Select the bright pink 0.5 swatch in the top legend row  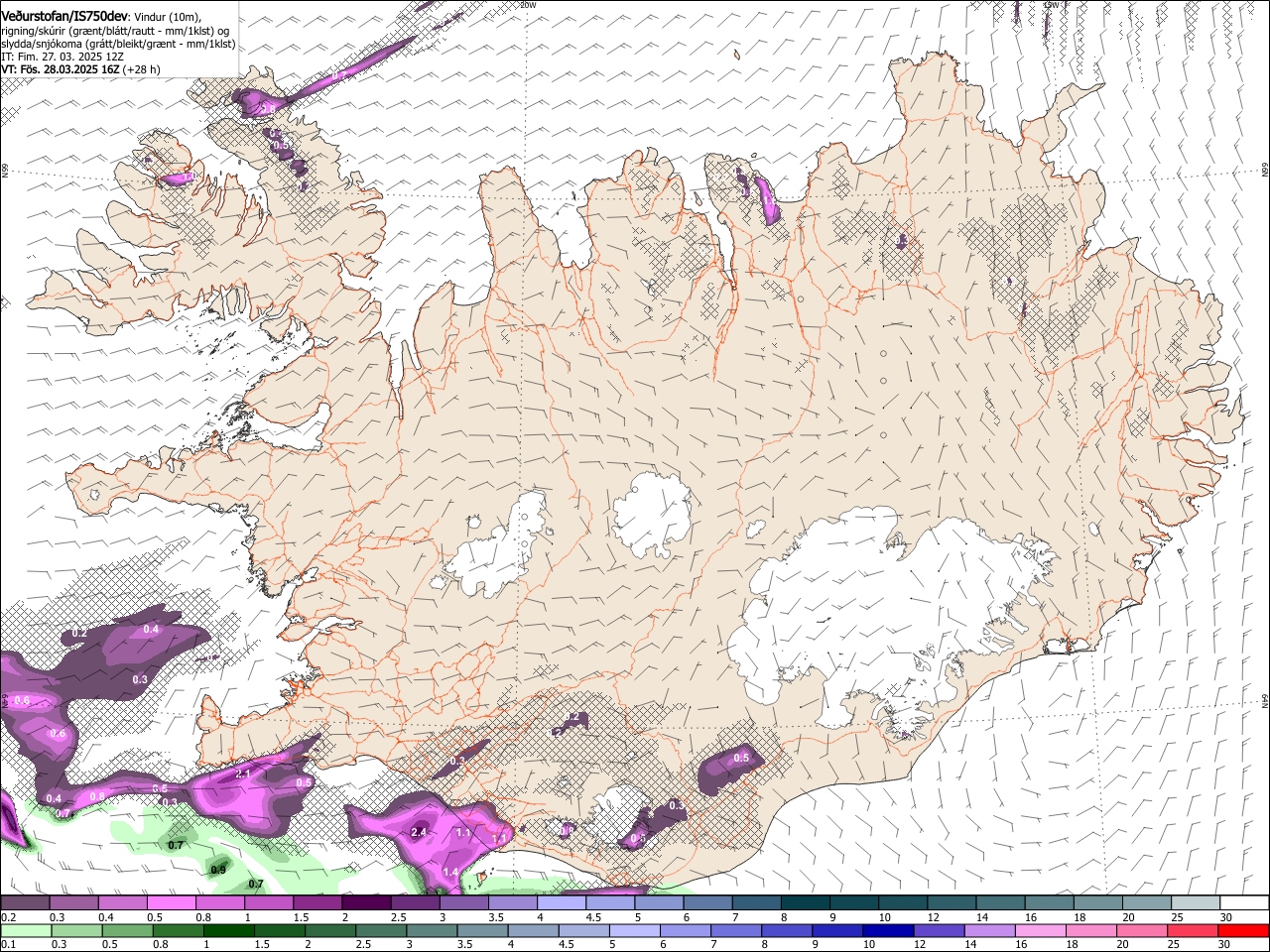click(x=171, y=903)
